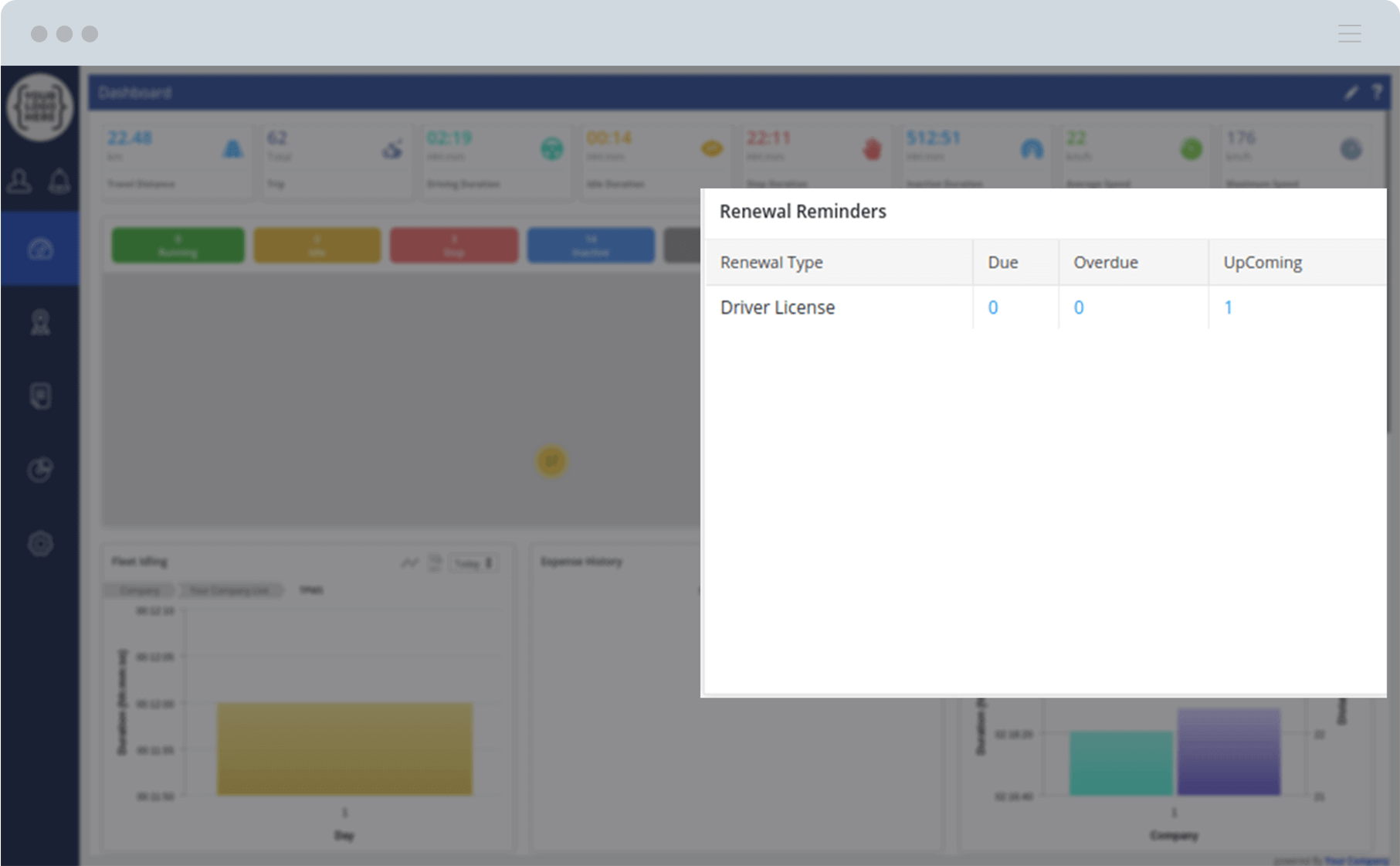Open the pie chart reports icon in sidebar
Image resolution: width=1400 pixels, height=866 pixels.
pyautogui.click(x=40, y=470)
